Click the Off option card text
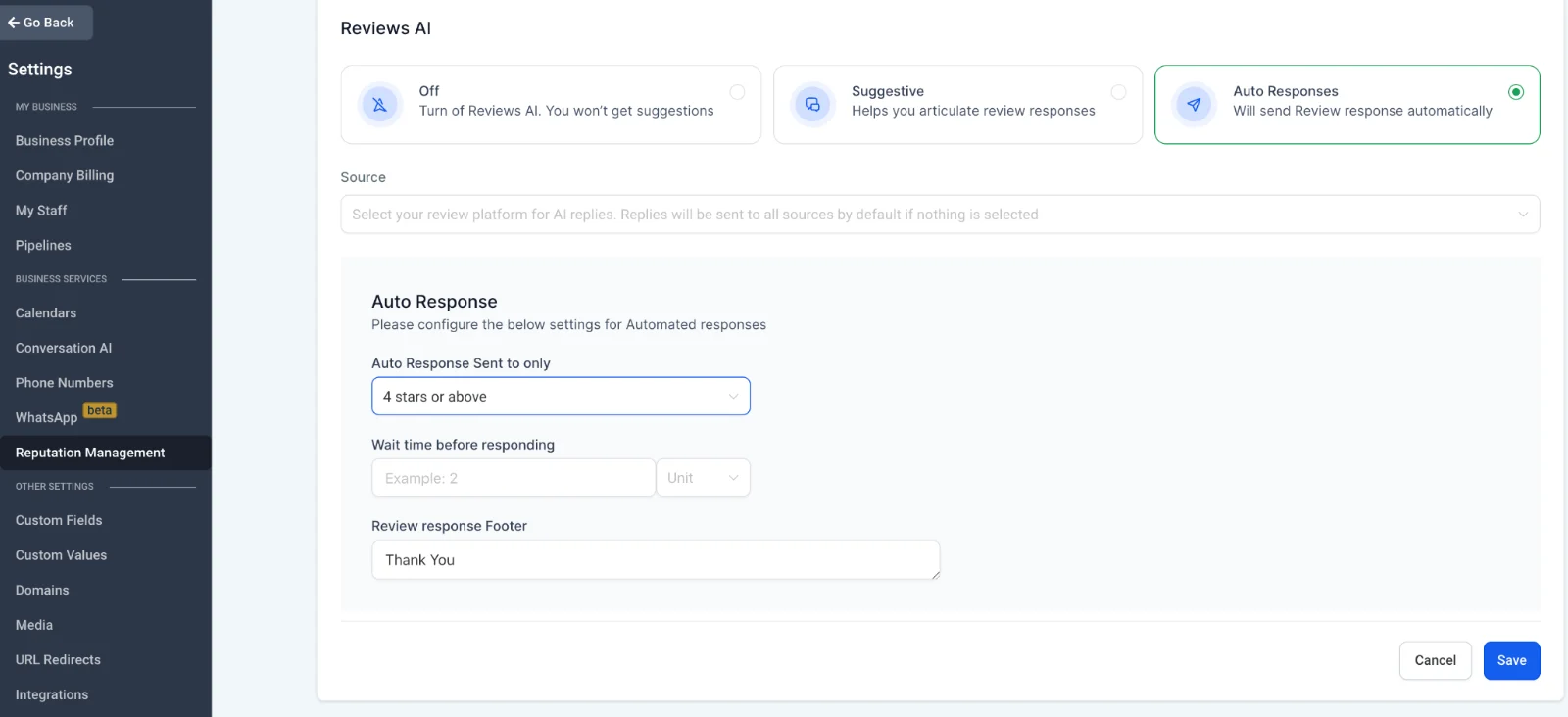Image resolution: width=1568 pixels, height=717 pixels. (x=566, y=101)
